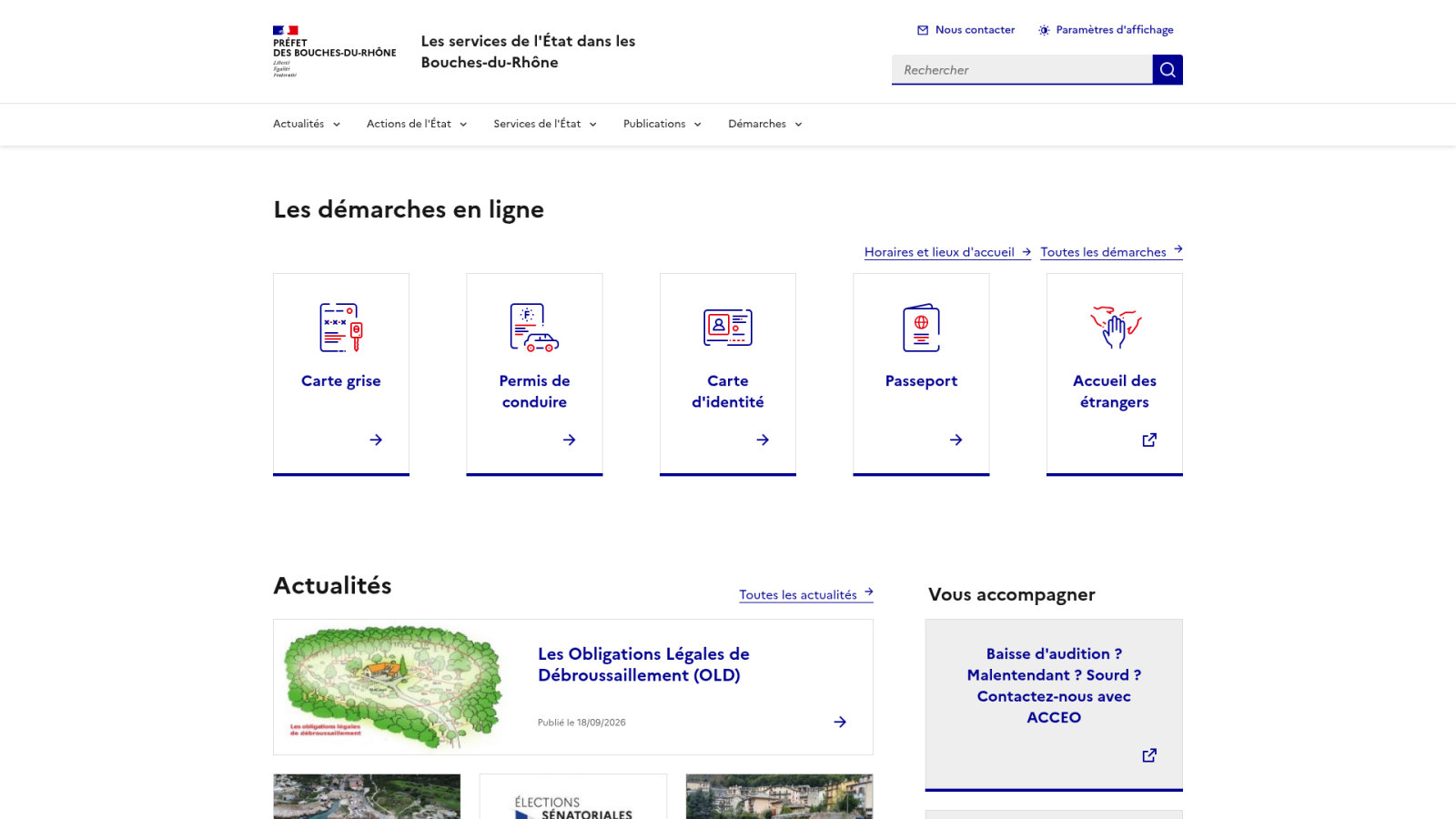Screen dimensions: 1456x819
Task: Click the site title Les services de l'État
Action: (x=528, y=52)
